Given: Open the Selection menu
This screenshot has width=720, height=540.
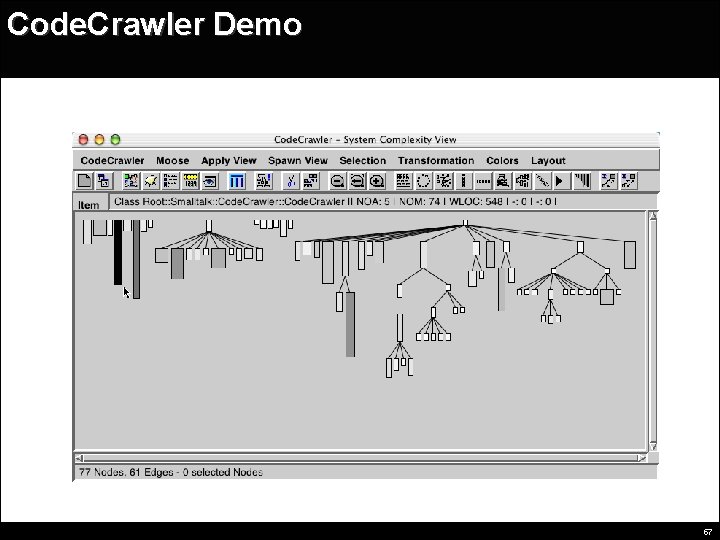Looking at the screenshot, I should 363,161.
